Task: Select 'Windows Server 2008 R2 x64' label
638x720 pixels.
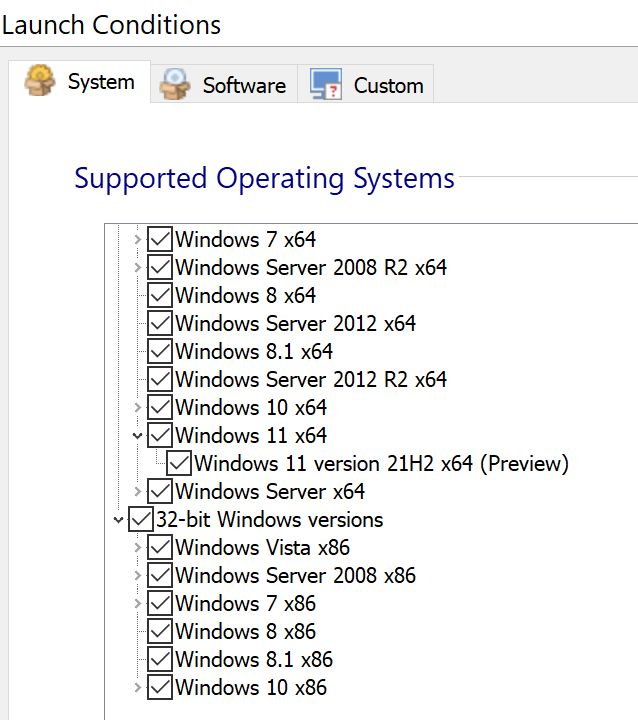Action: point(311,267)
